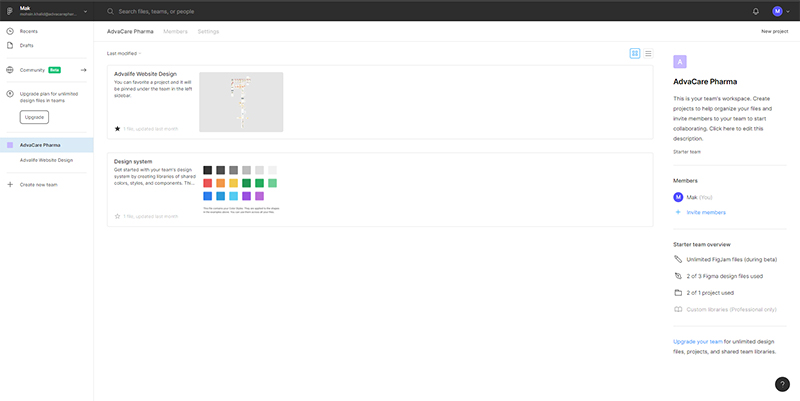This screenshot has height=401, width=800.
Task: Click the arrow icon next to Community
Action: coord(84,70)
